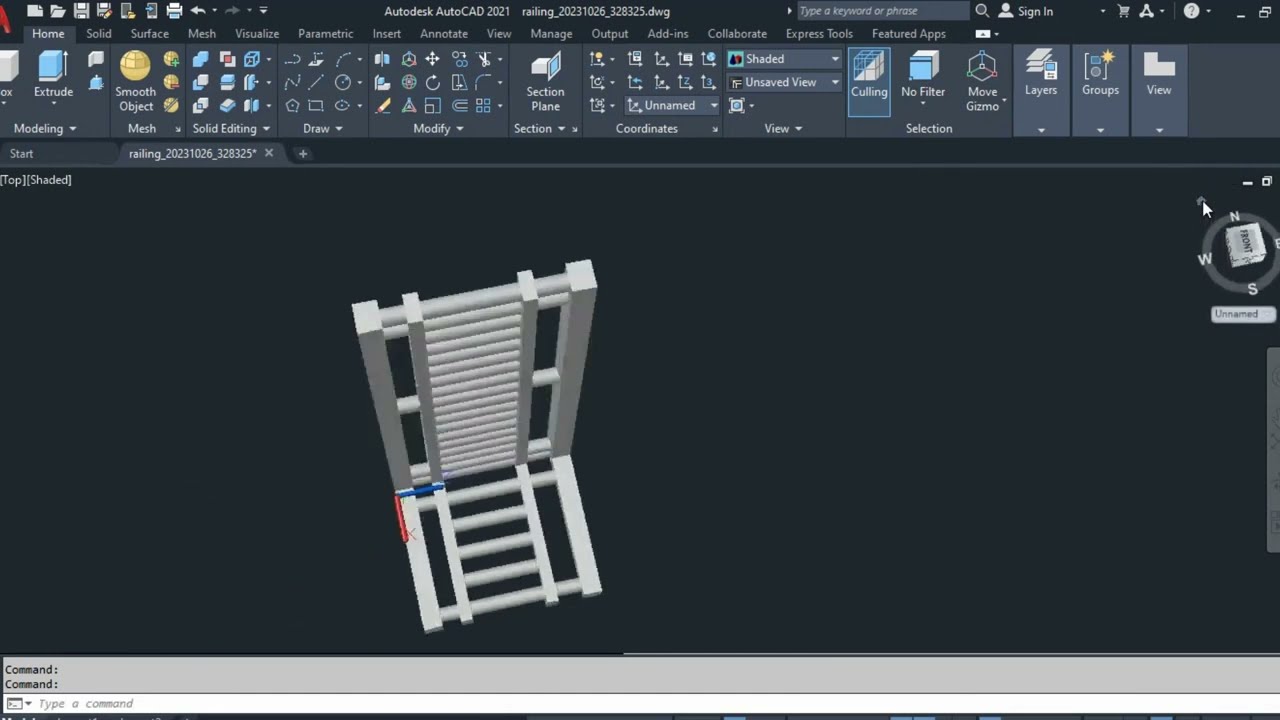
Task: Expand the Solid Editing panel
Action: [231, 128]
